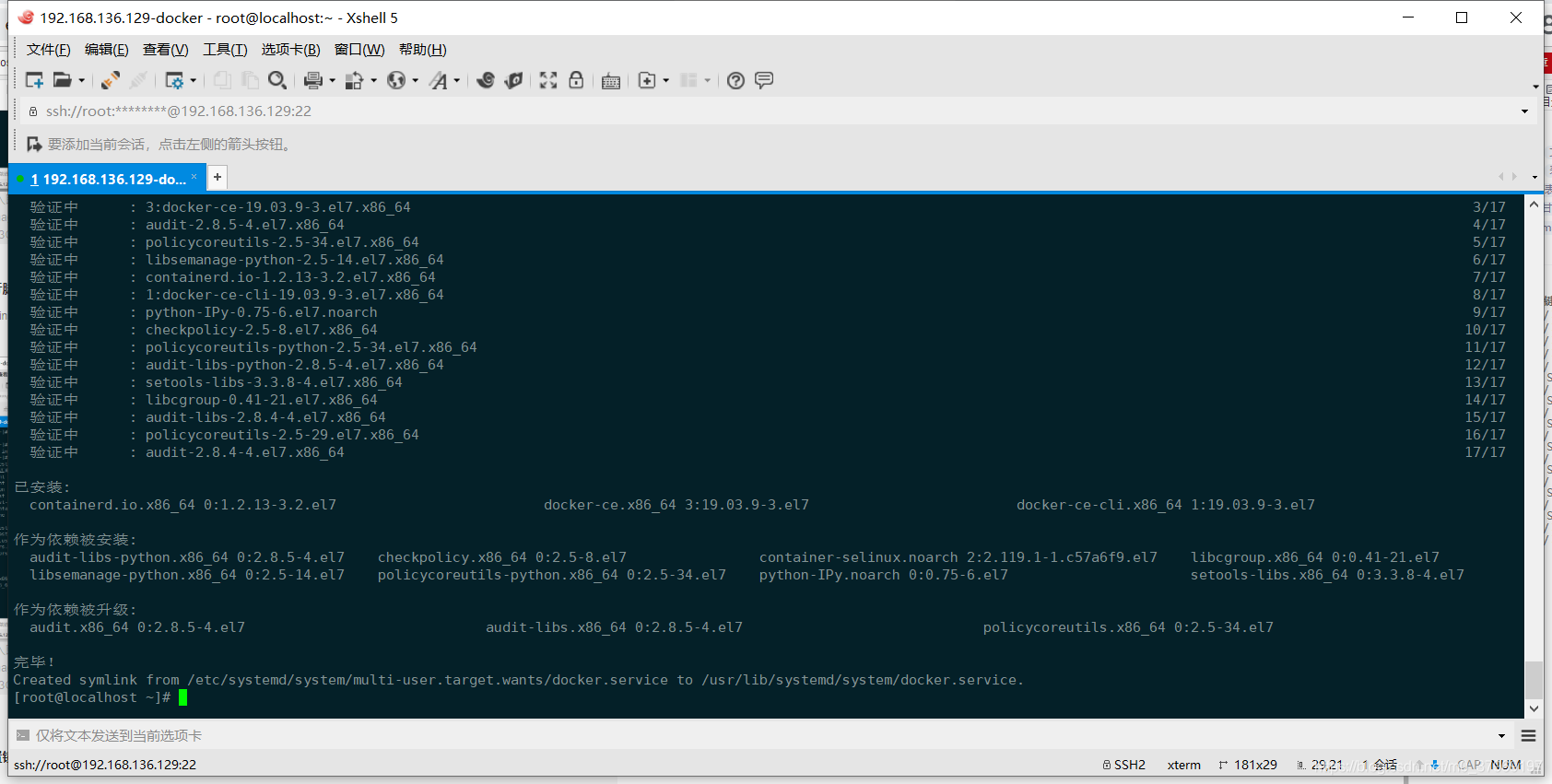Open the 帮助(H) menu

(x=423, y=50)
